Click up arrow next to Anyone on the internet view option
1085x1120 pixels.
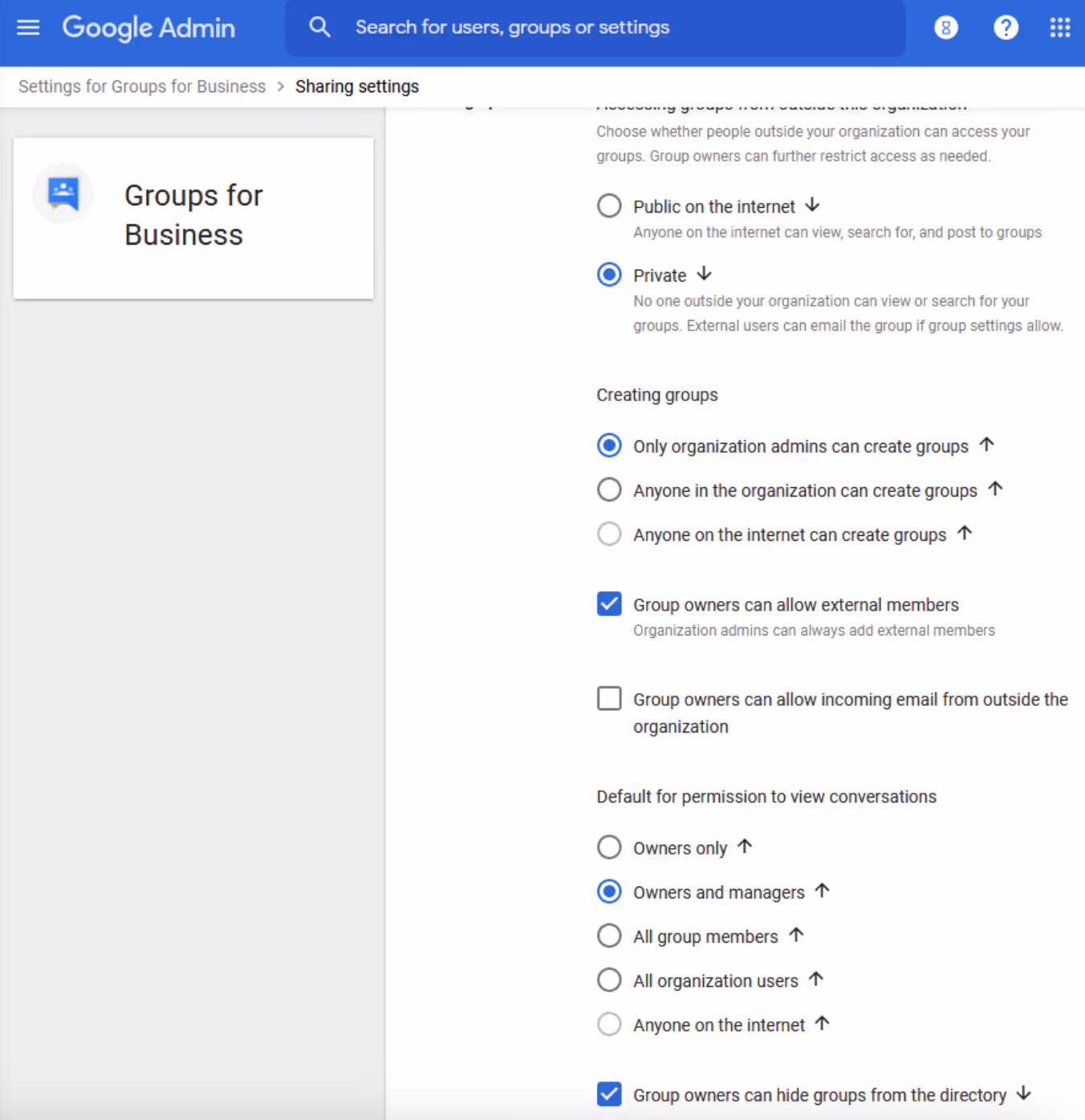point(822,1023)
